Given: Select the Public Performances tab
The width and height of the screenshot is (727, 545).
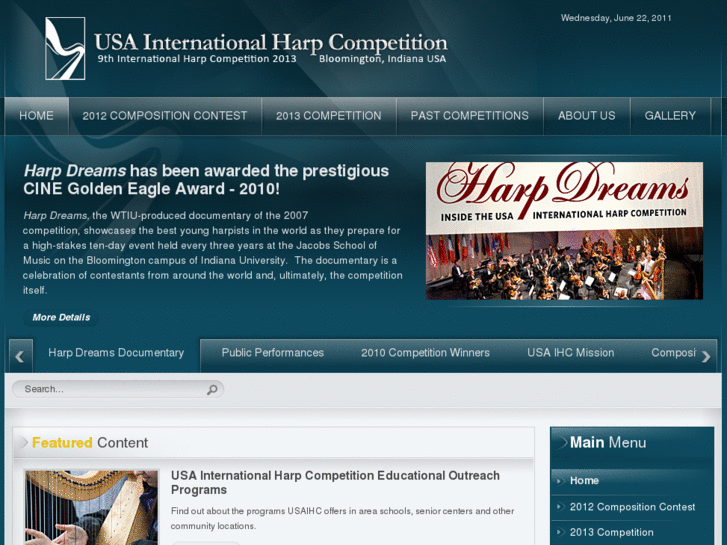Looking at the screenshot, I should [273, 353].
